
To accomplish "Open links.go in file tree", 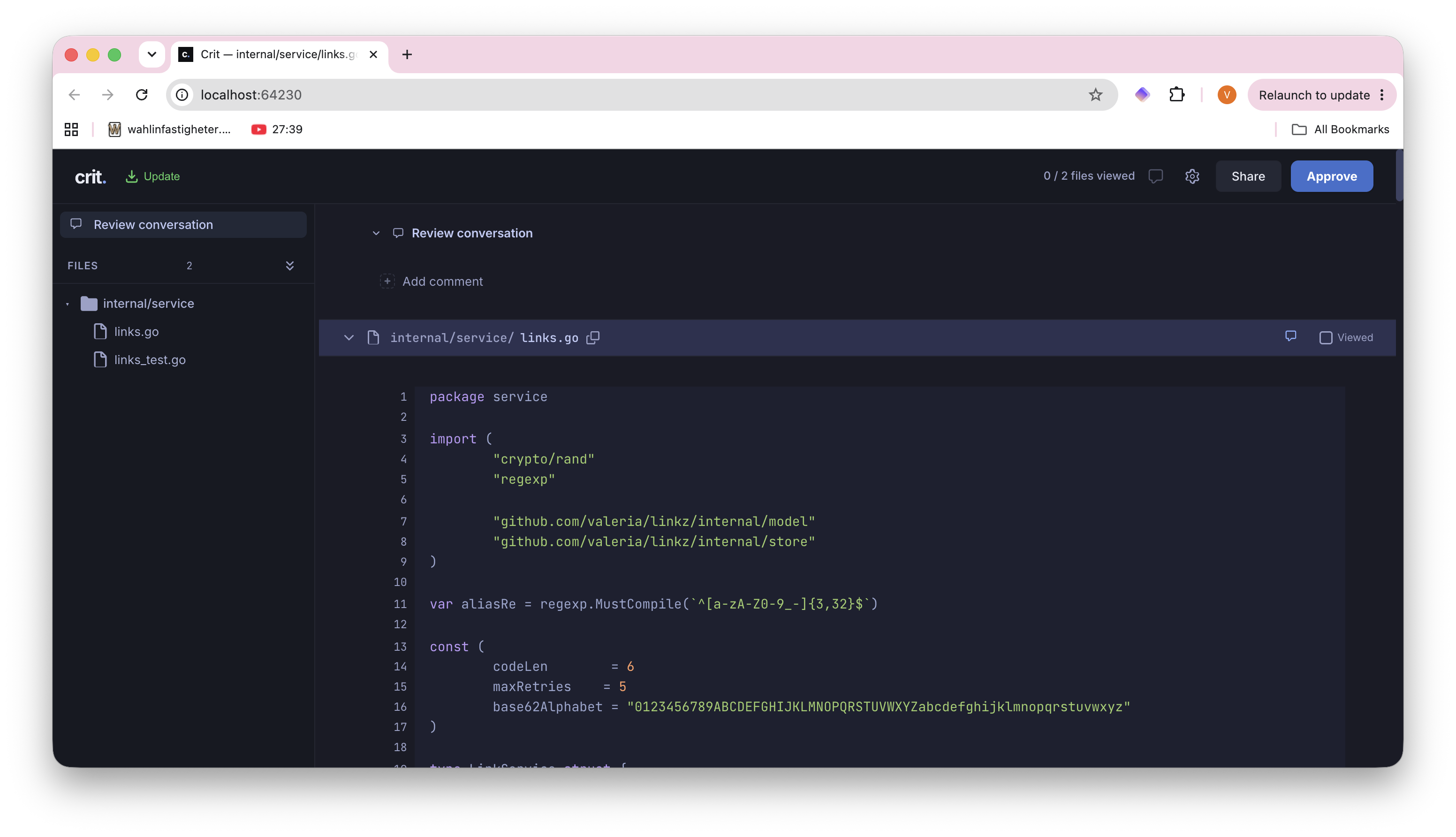I will (136, 331).
